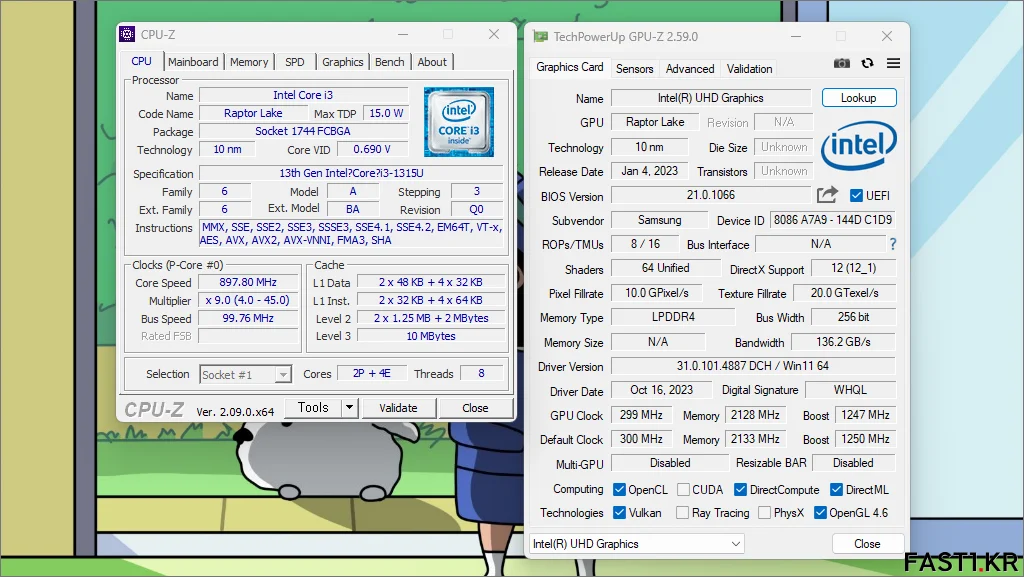Switch to the Validation tab in GPU-Z
The height and width of the screenshot is (577, 1024).
749,69
